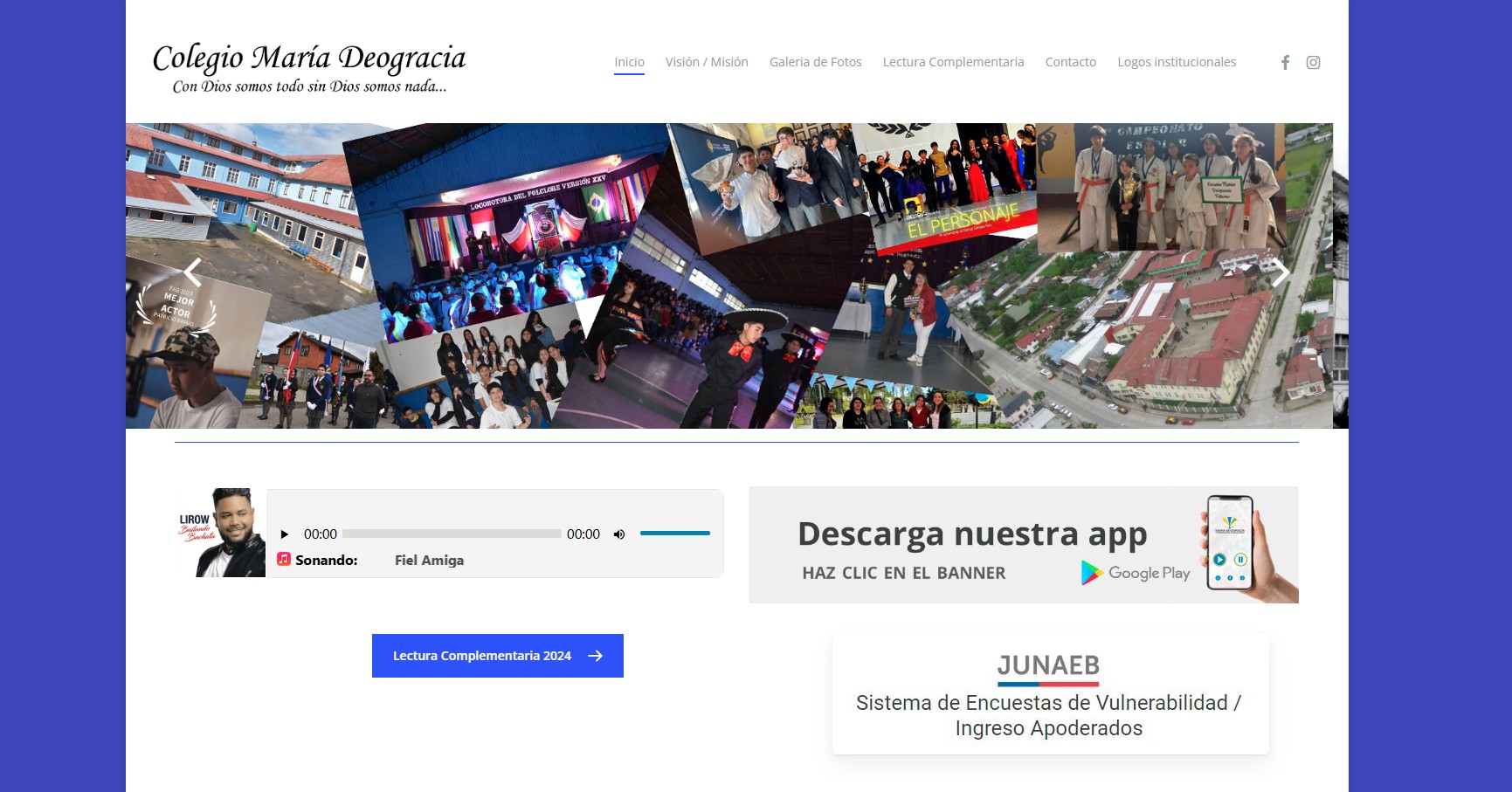
Task: Click the Google Play logo
Action: point(1136,573)
